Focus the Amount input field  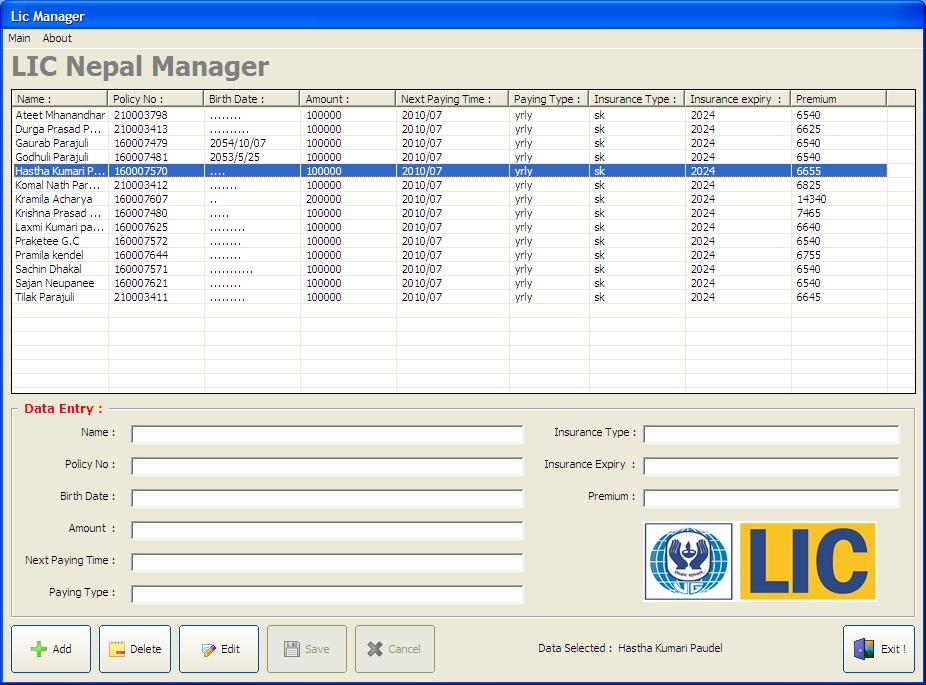[327, 530]
